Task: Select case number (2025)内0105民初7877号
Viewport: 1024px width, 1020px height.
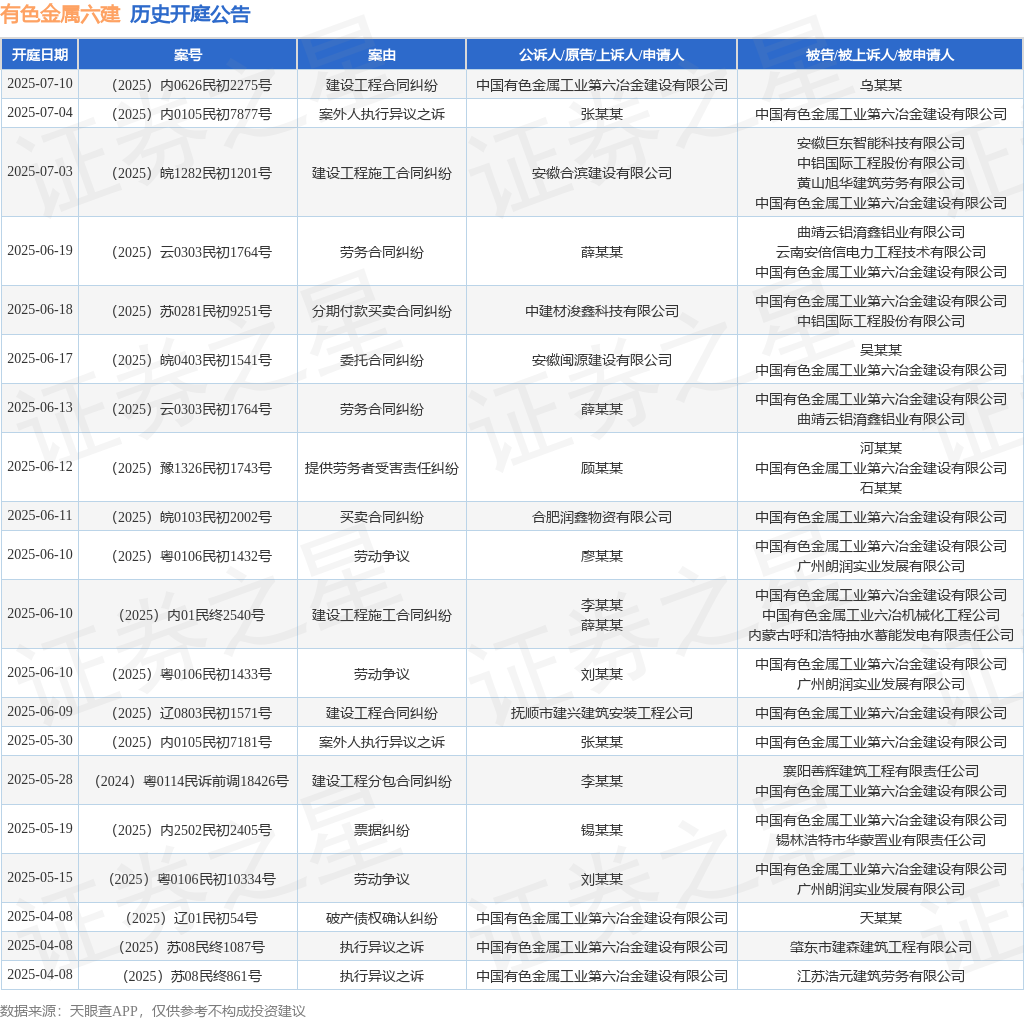Action: [x=191, y=114]
